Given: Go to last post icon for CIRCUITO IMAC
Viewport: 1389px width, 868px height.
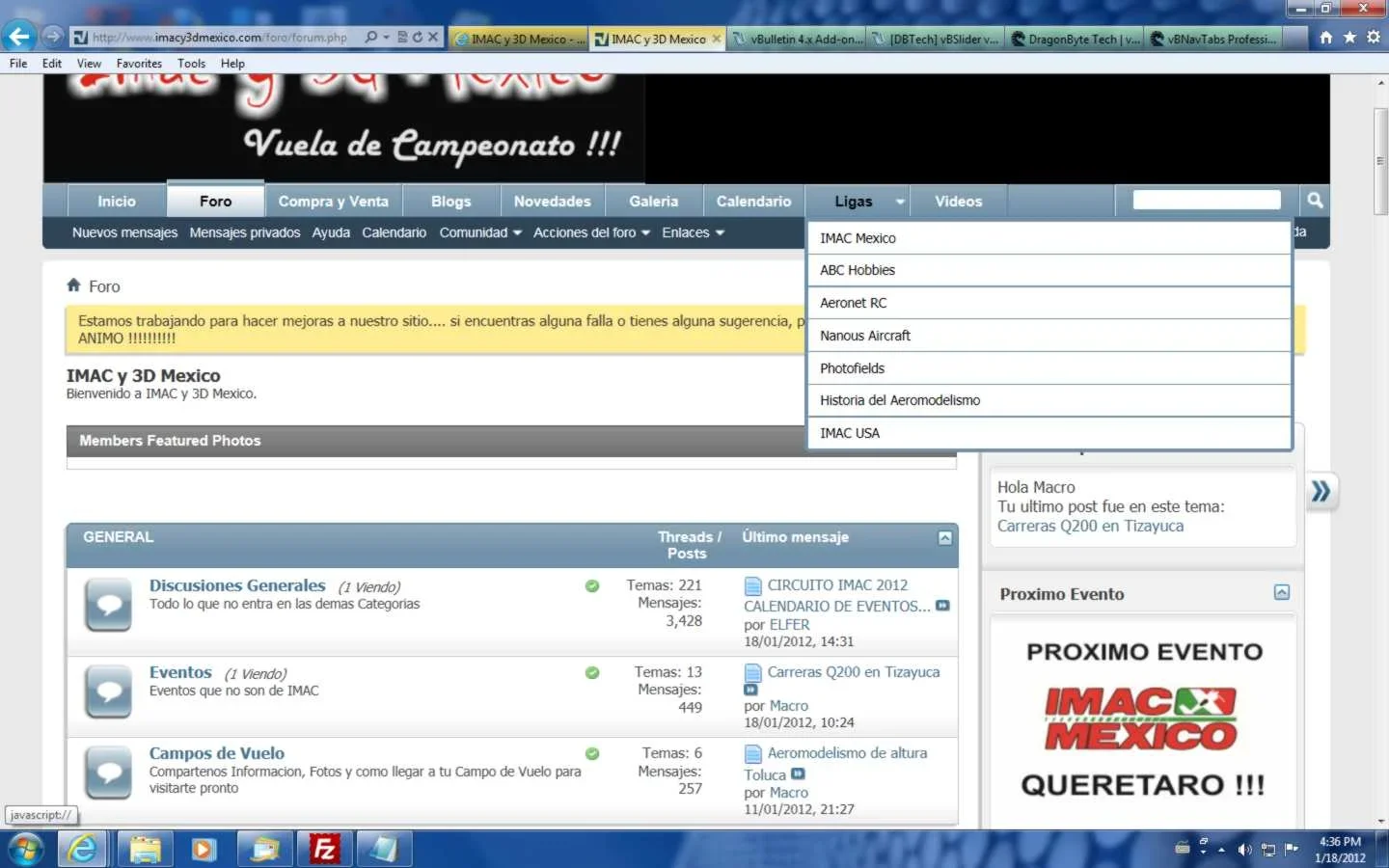Looking at the screenshot, I should (942, 606).
